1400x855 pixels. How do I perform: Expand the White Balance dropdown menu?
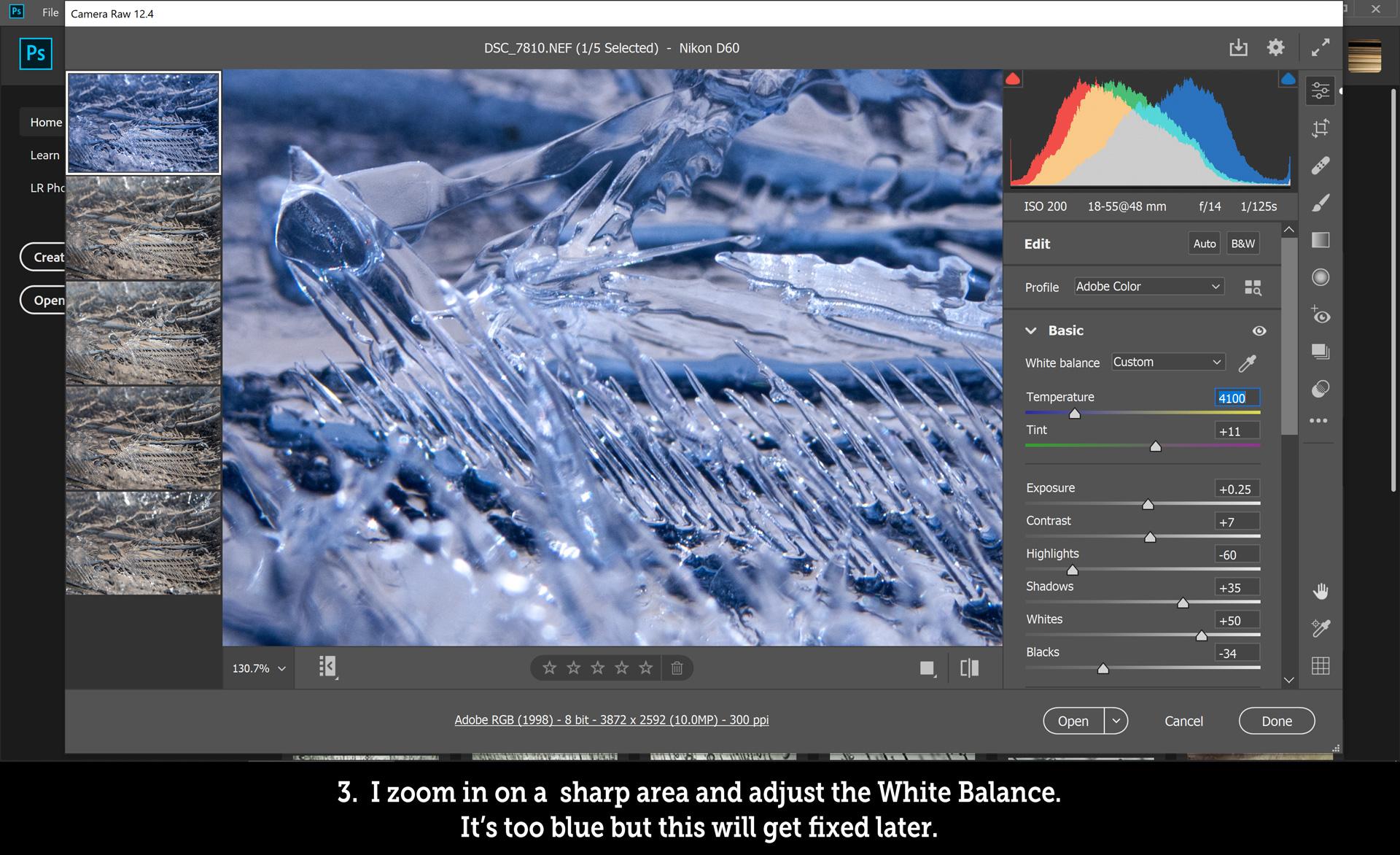(x=1166, y=362)
